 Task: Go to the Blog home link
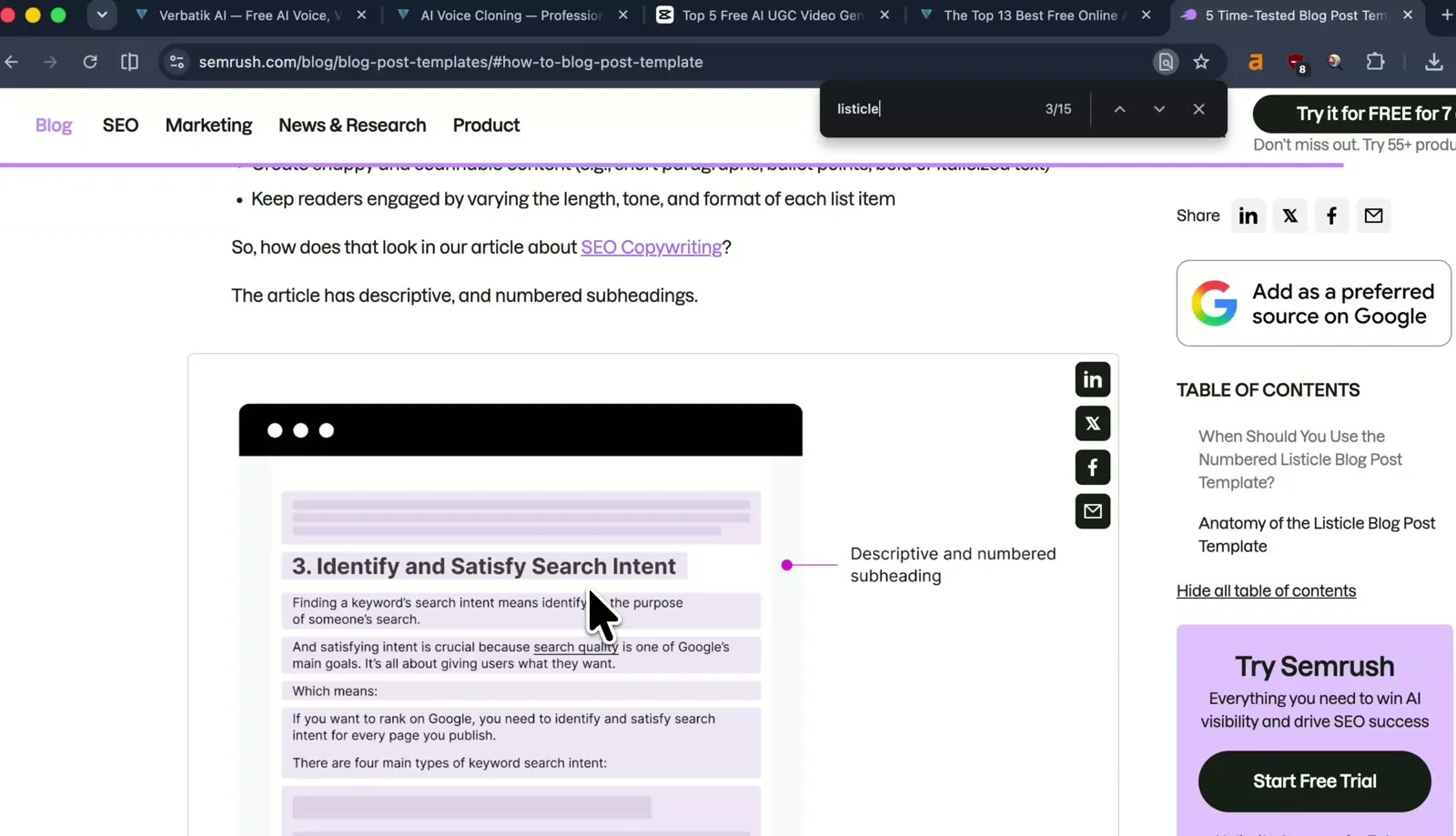[54, 126]
